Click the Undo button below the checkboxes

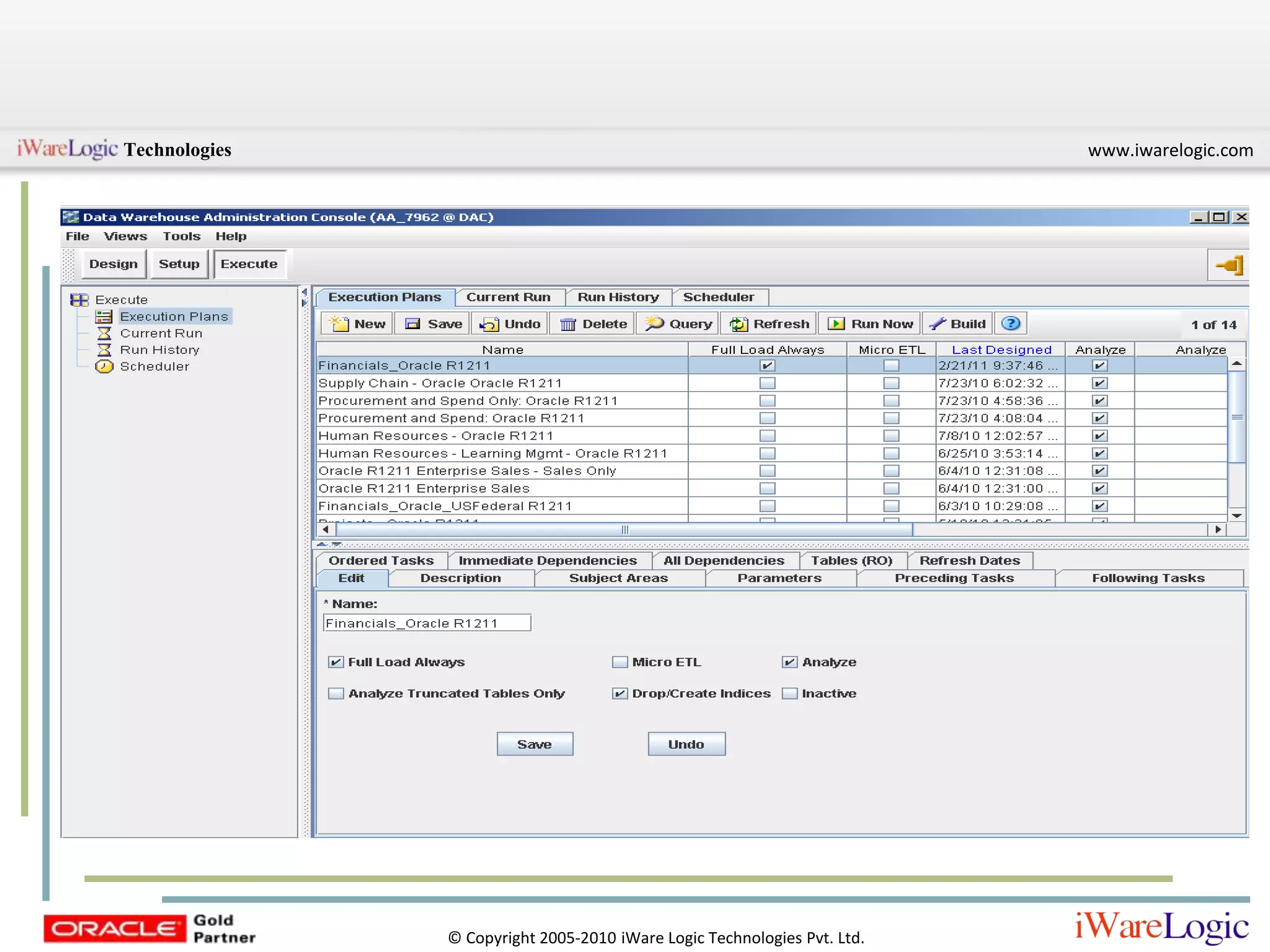[686, 744]
